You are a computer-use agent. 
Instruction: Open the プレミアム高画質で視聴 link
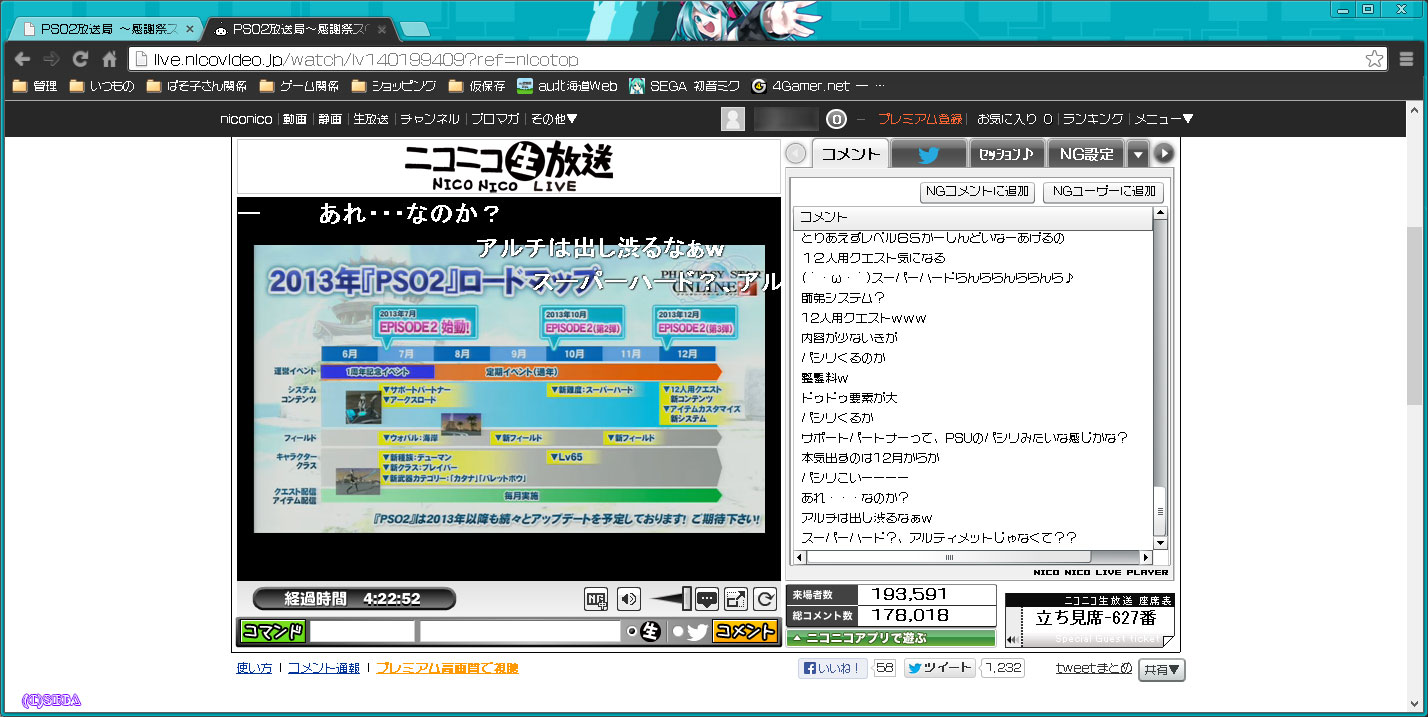tap(447, 668)
